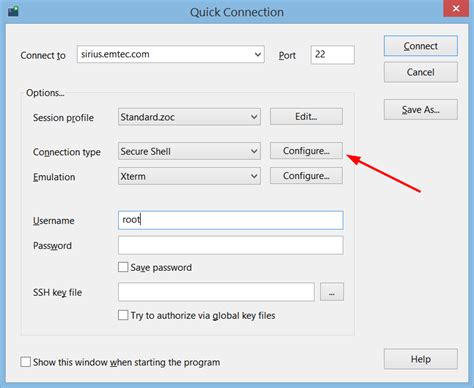The image size is (474, 388).
Task: Open the Connection type Secure Shell dropdown
Action: pyautogui.click(x=254, y=151)
